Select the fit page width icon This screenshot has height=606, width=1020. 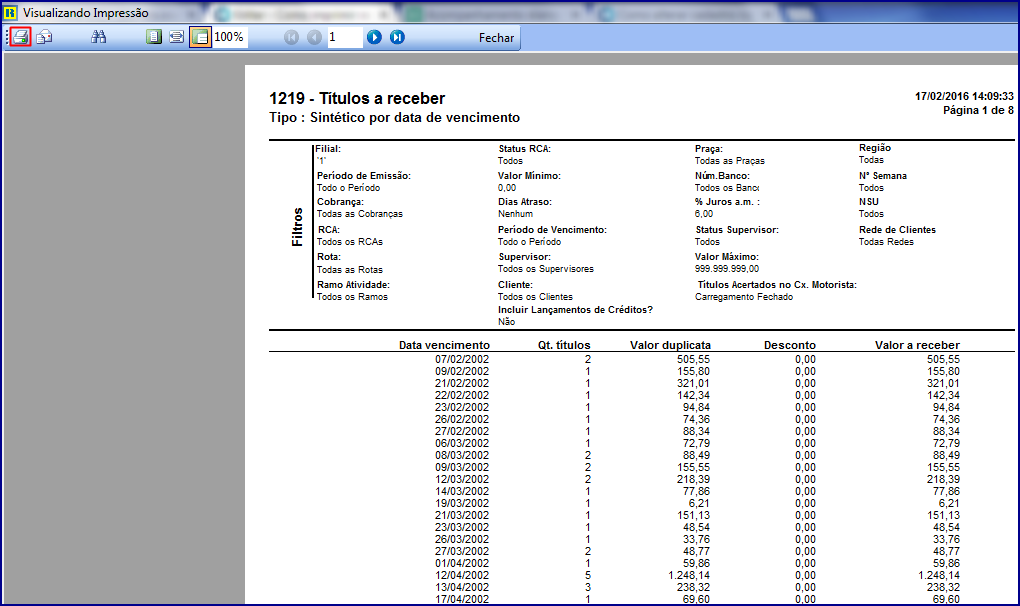(176, 37)
